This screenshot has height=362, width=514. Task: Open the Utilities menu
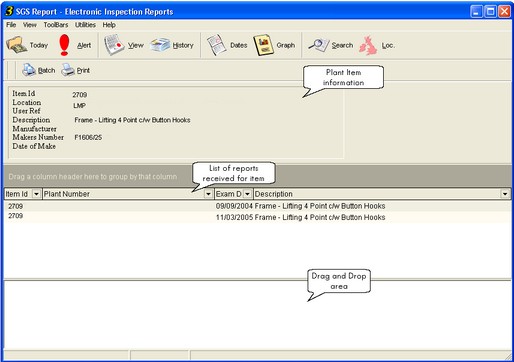(85, 25)
